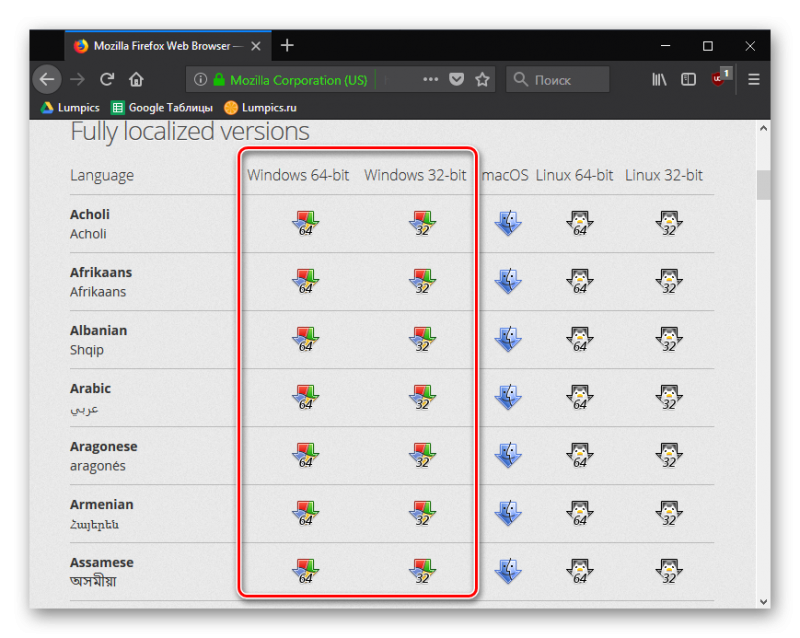This screenshot has height=638, width=800.
Task: Download Acholi Windows 64-bit installer
Action: click(x=305, y=224)
